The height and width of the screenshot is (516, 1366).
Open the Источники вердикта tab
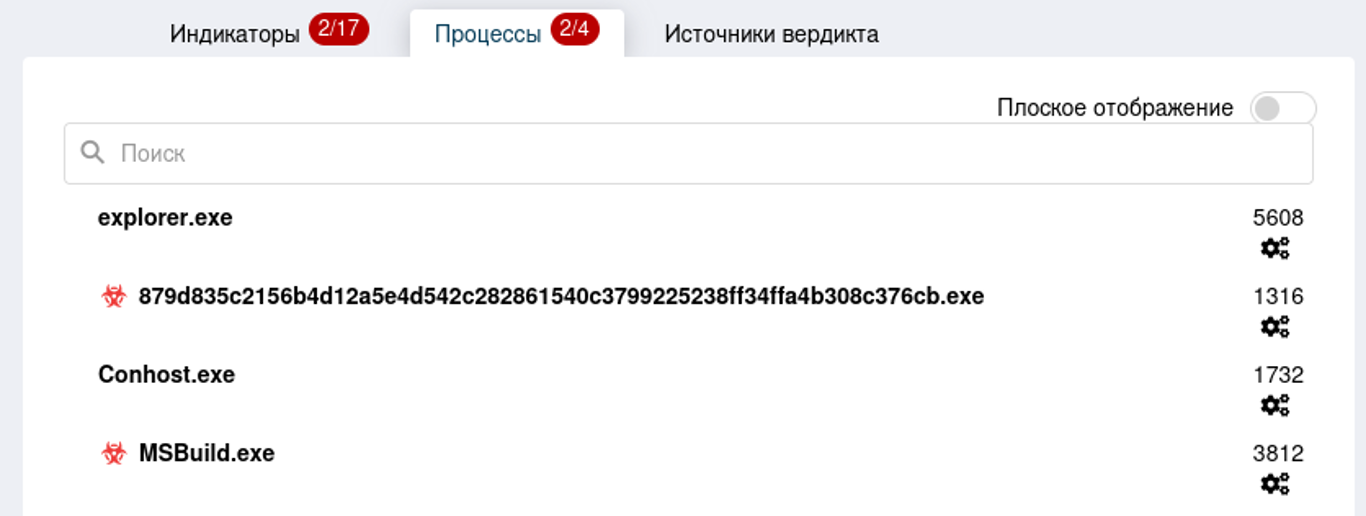pos(771,34)
